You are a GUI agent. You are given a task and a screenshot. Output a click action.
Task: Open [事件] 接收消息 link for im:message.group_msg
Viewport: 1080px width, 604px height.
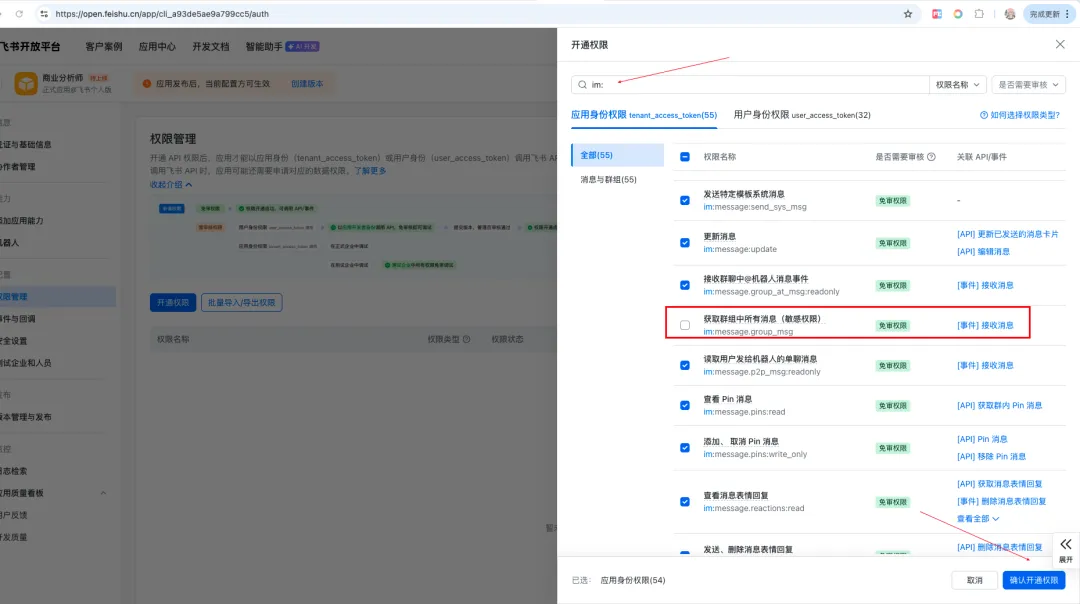pyautogui.click(x=985, y=325)
